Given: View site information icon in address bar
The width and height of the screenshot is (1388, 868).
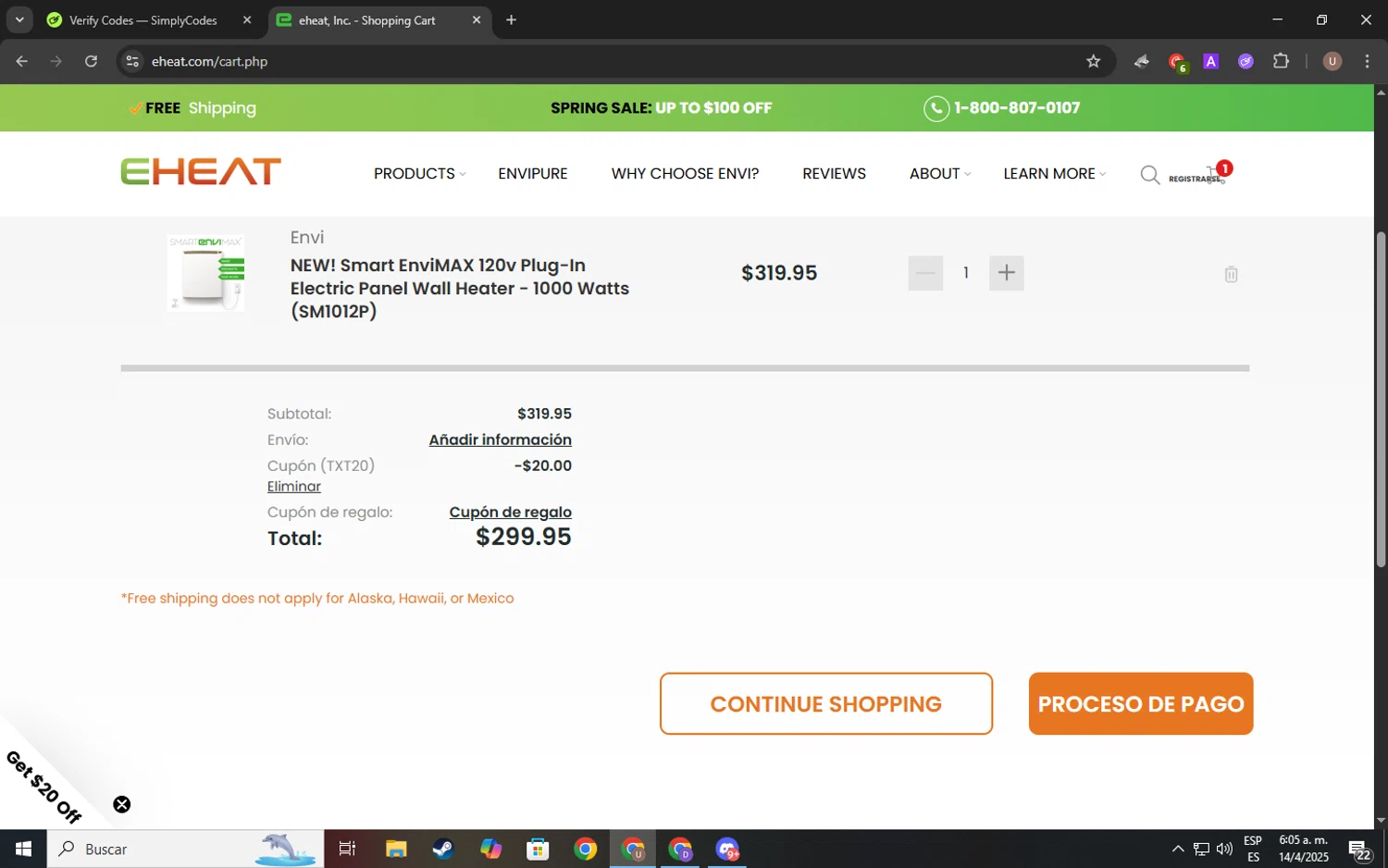Looking at the screenshot, I should click(x=132, y=61).
